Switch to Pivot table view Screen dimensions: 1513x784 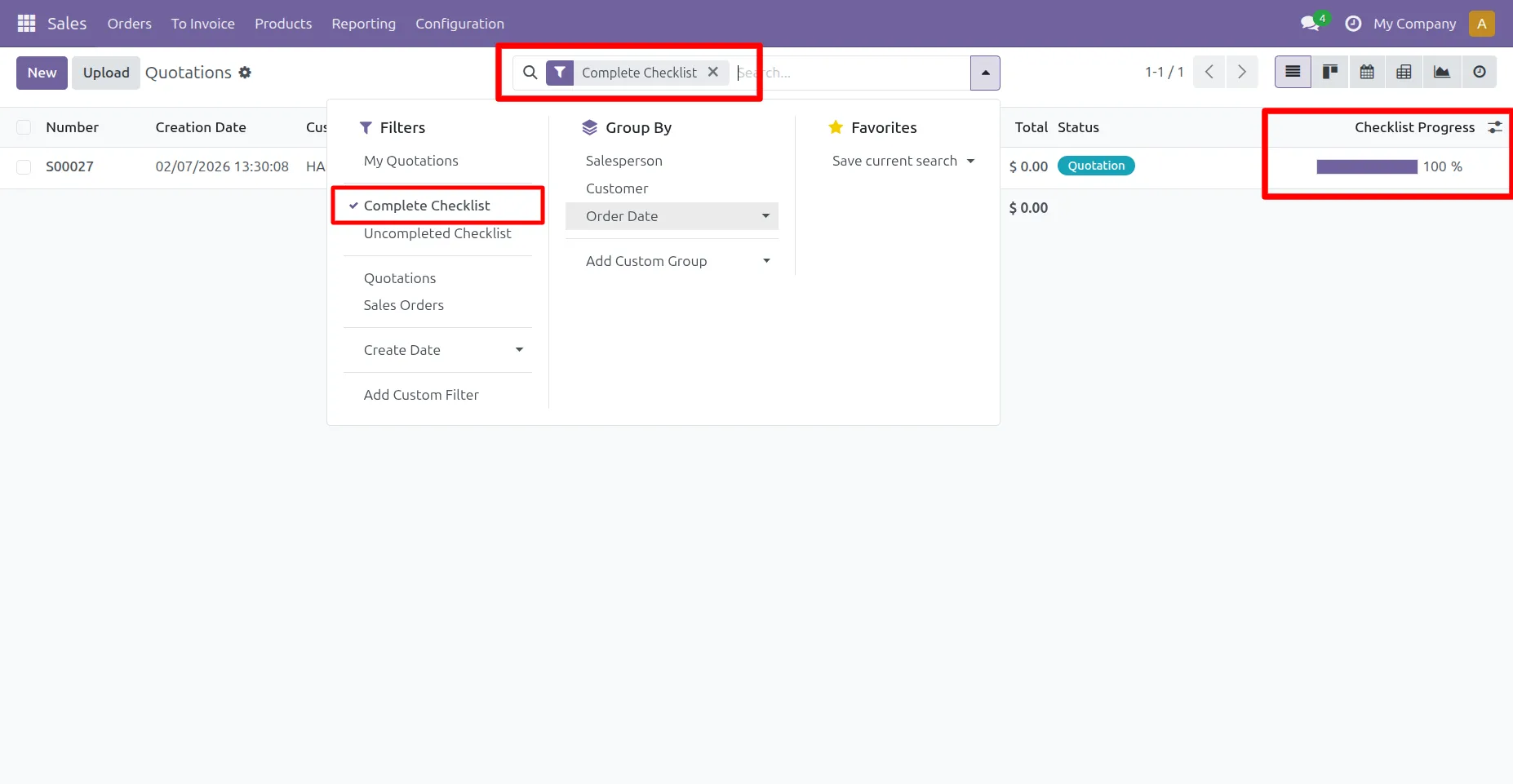pyautogui.click(x=1404, y=73)
